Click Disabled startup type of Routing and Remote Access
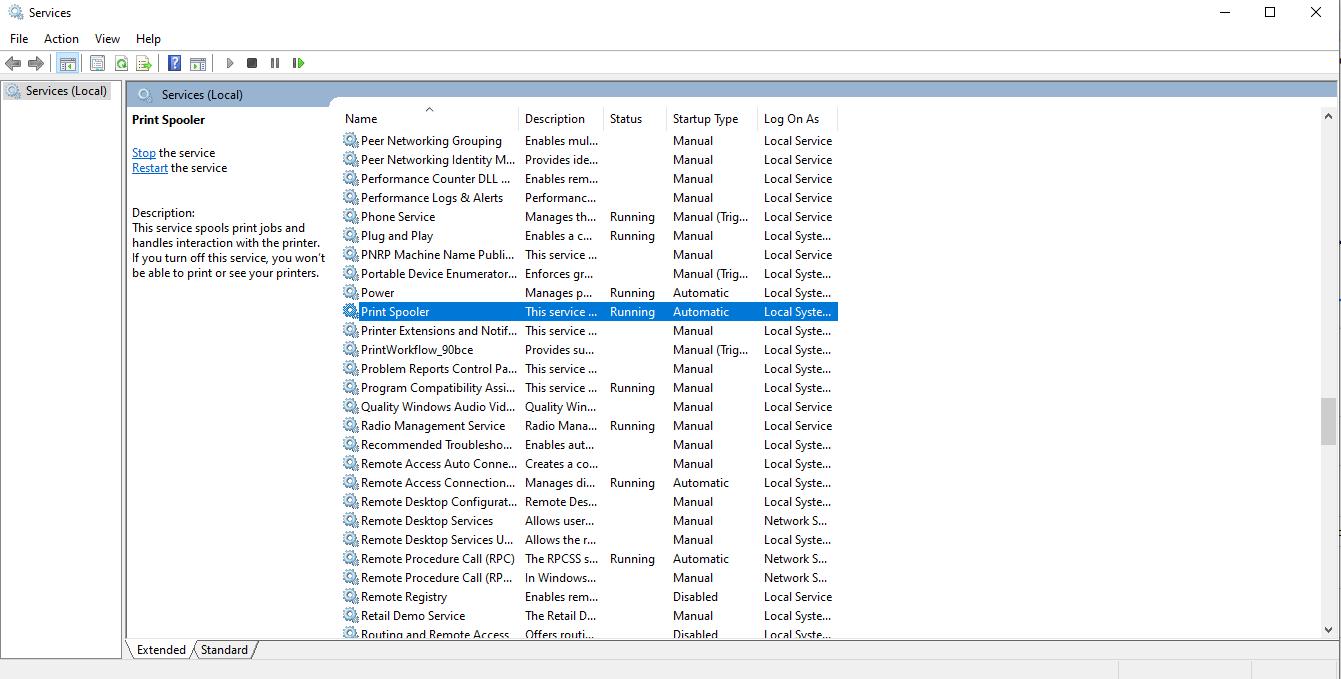 (x=695, y=634)
